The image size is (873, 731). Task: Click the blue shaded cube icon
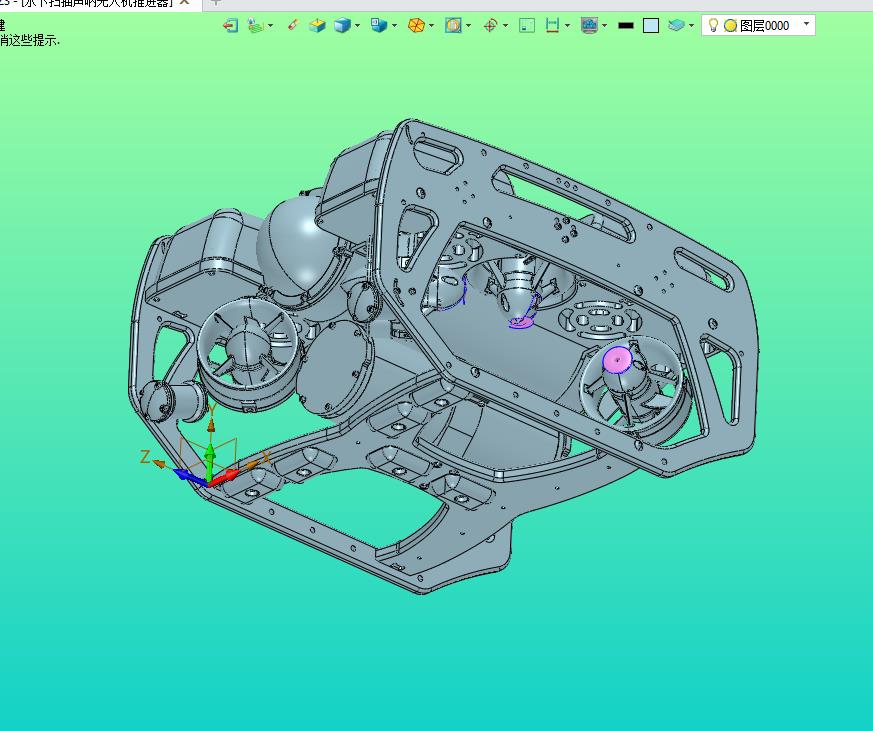(342, 25)
